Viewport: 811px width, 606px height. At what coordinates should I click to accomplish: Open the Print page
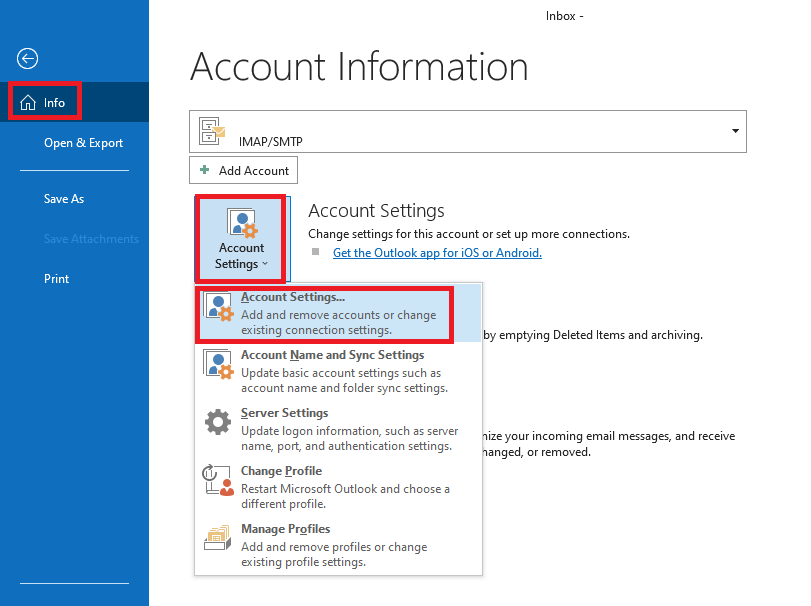pos(56,279)
